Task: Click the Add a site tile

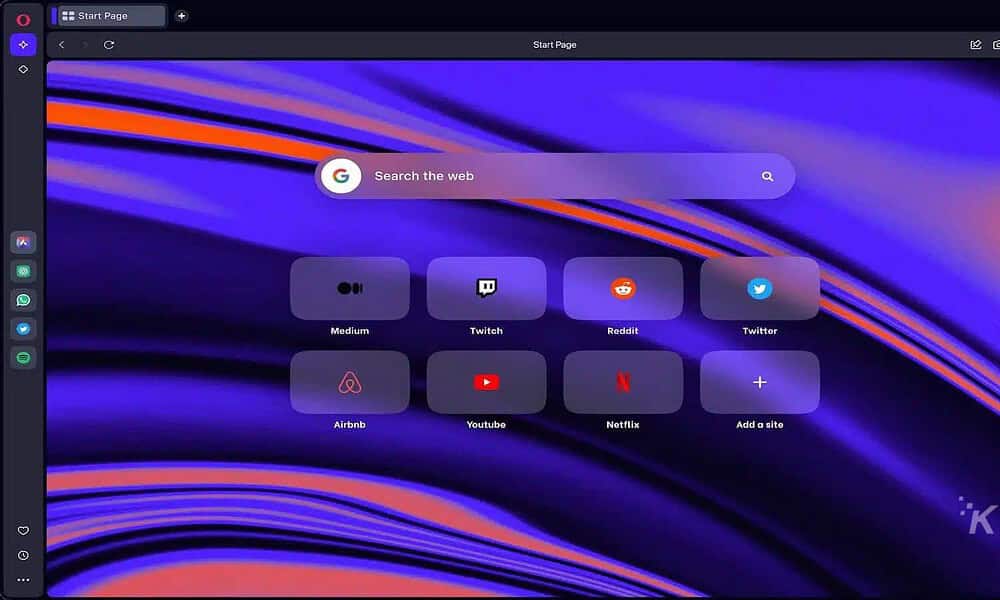Action: (x=760, y=382)
